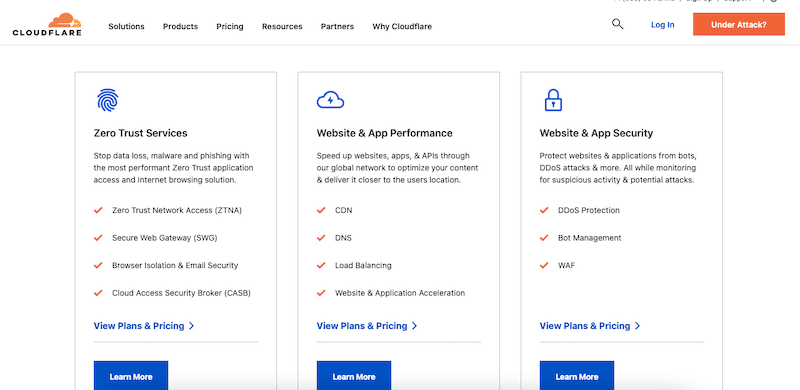Click checkmark beside DDoS Protection
Viewport: 800px width, 390px height.
pos(544,210)
